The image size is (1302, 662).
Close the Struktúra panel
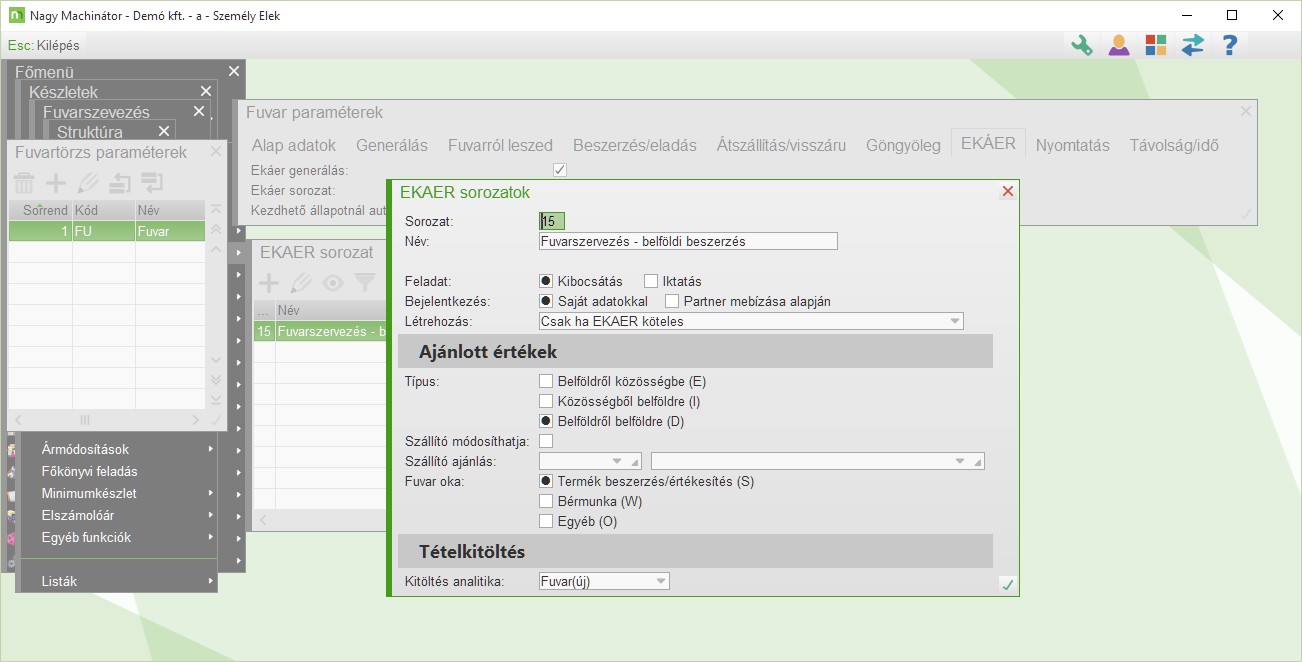pos(164,131)
